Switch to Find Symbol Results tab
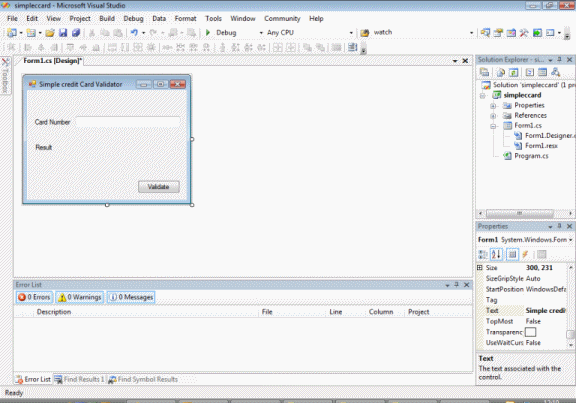 tap(143, 379)
